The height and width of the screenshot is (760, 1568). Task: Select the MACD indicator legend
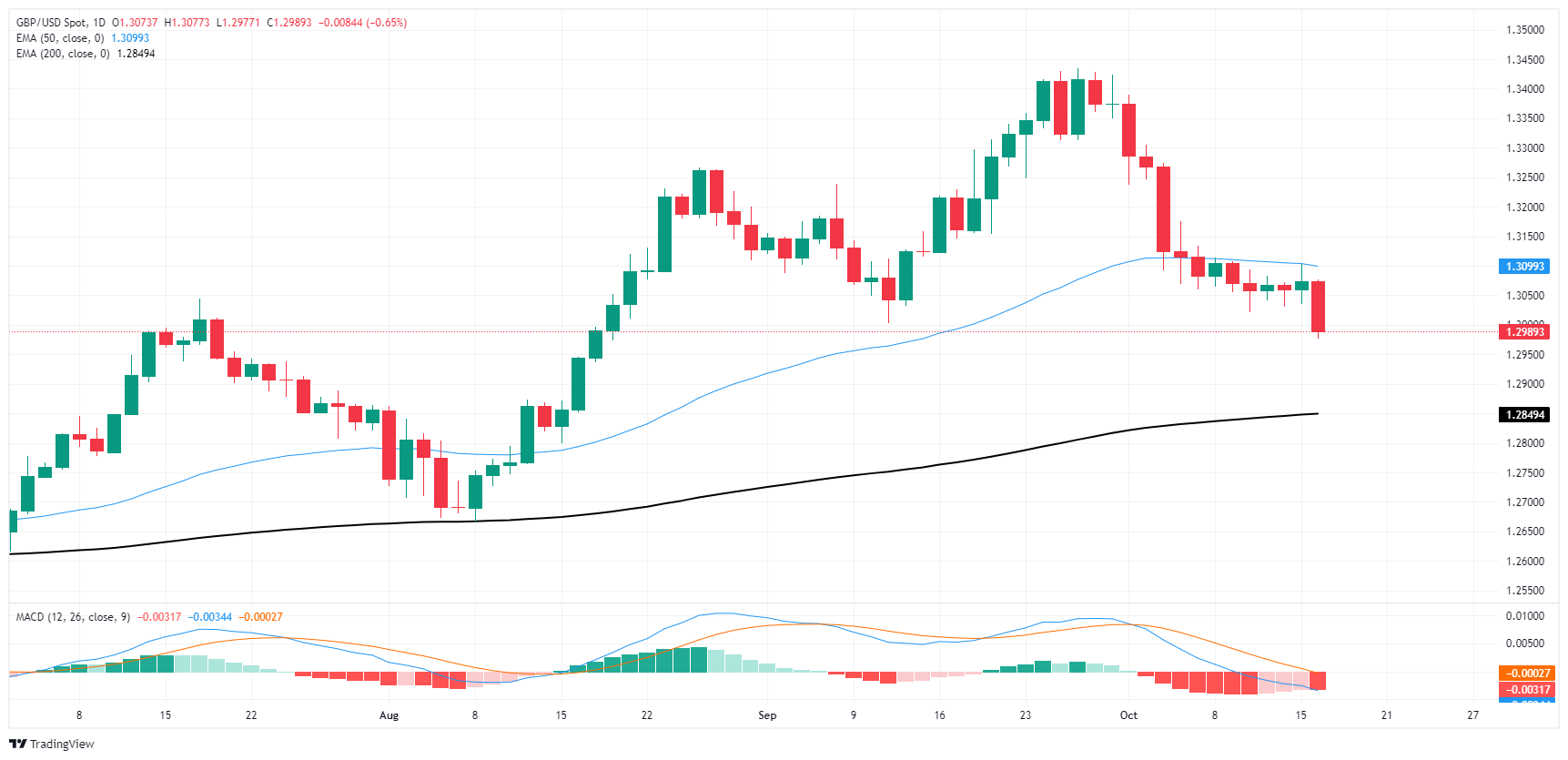pos(72,617)
